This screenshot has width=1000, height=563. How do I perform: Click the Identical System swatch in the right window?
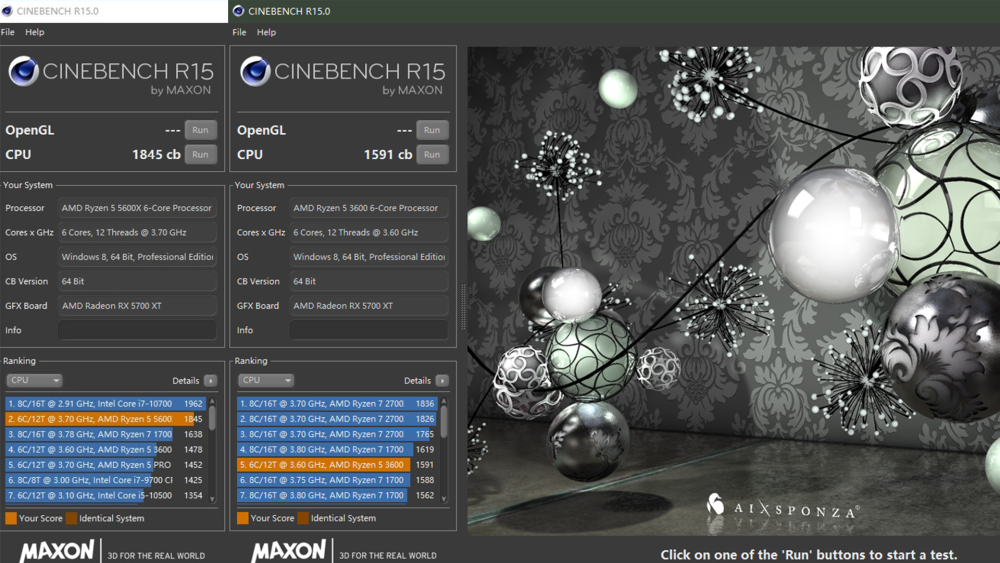pyautogui.click(x=303, y=518)
